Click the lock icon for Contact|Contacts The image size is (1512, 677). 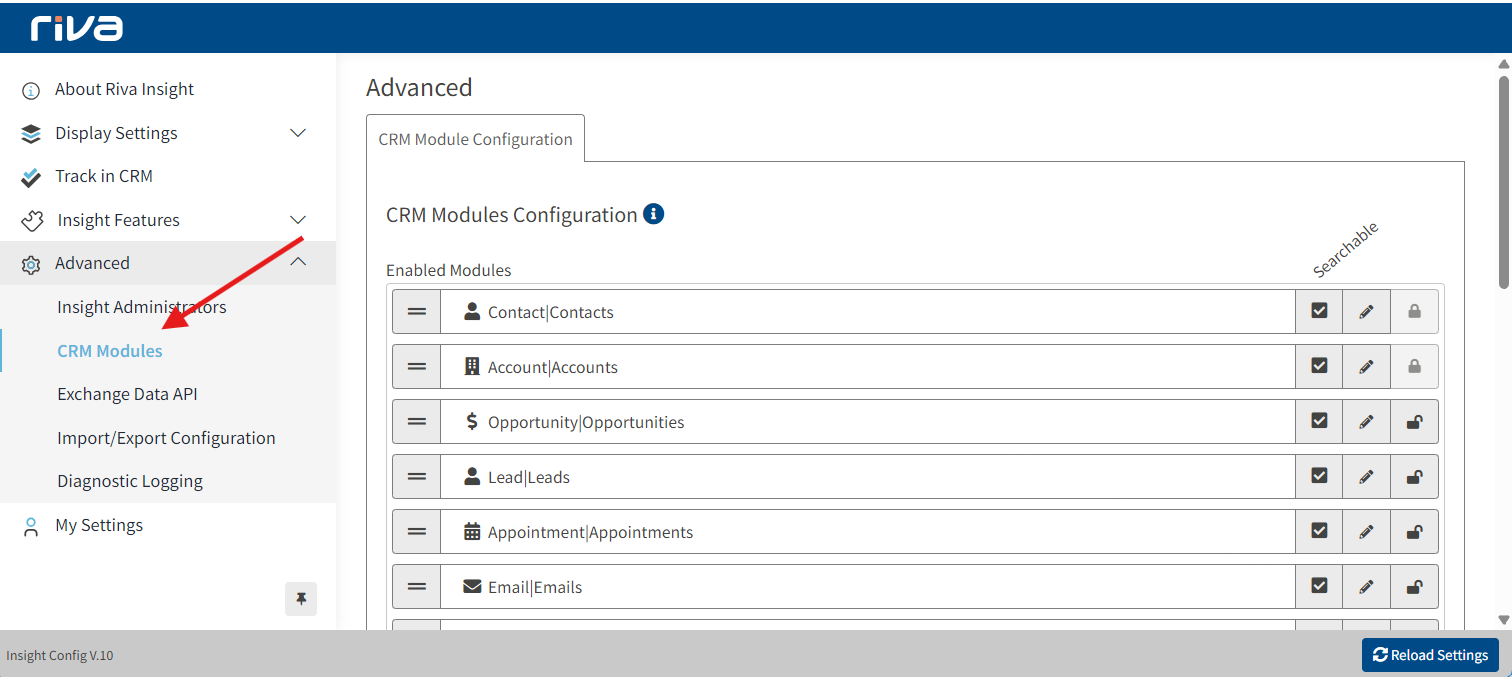(x=1414, y=312)
